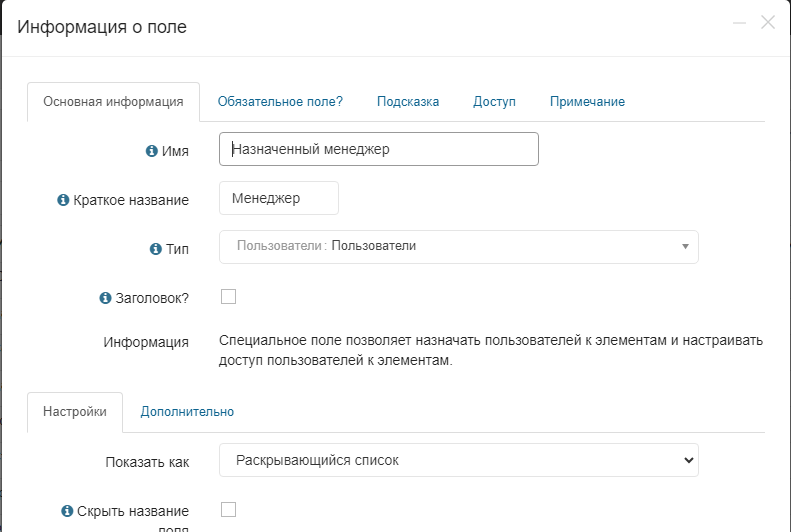Open the Примечание tab

[x=587, y=102]
